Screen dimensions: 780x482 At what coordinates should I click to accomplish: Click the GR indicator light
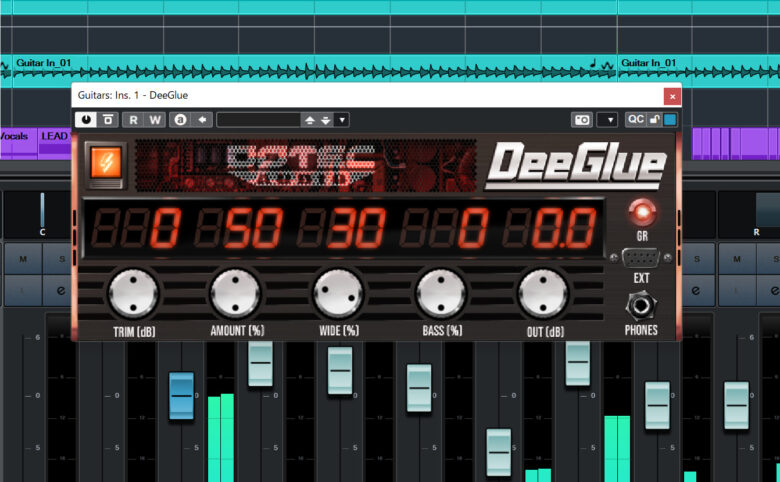click(x=641, y=212)
